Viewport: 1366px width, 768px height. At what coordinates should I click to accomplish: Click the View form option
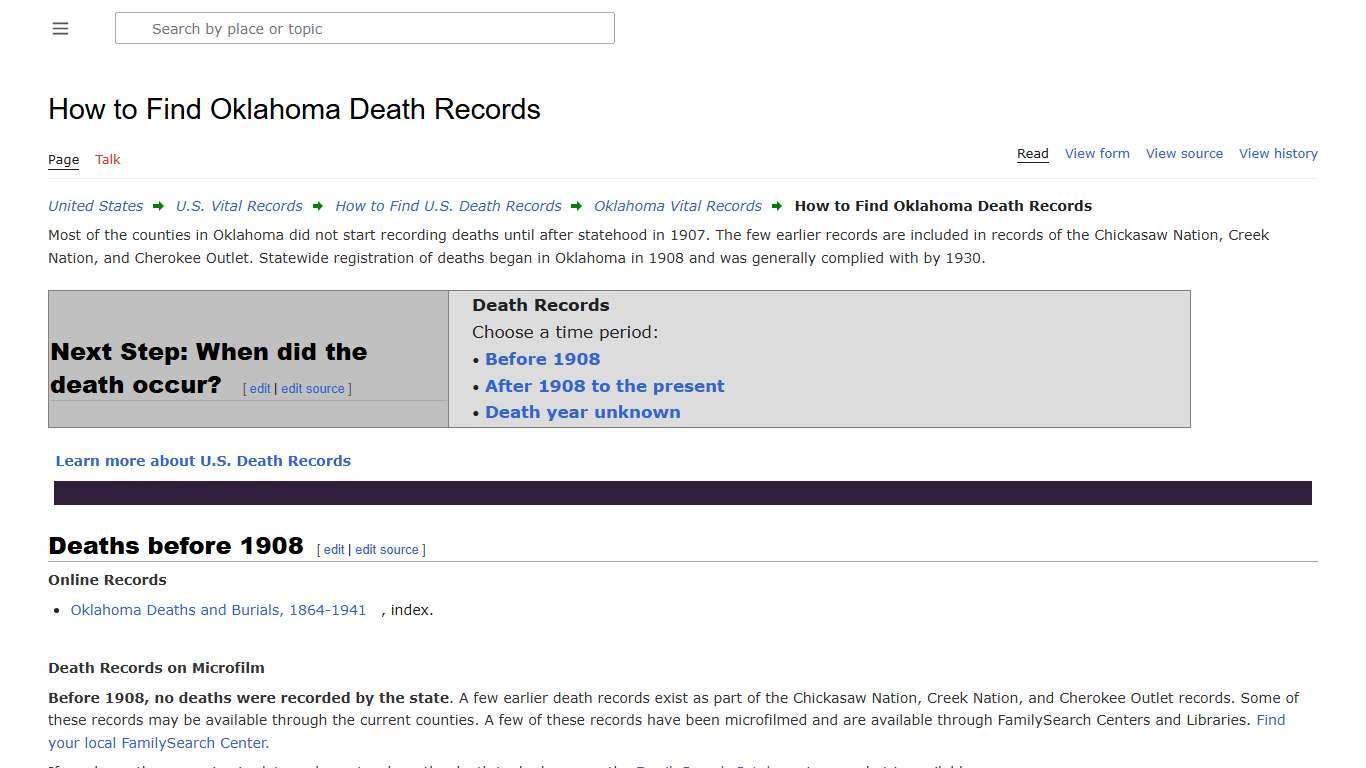(1097, 153)
